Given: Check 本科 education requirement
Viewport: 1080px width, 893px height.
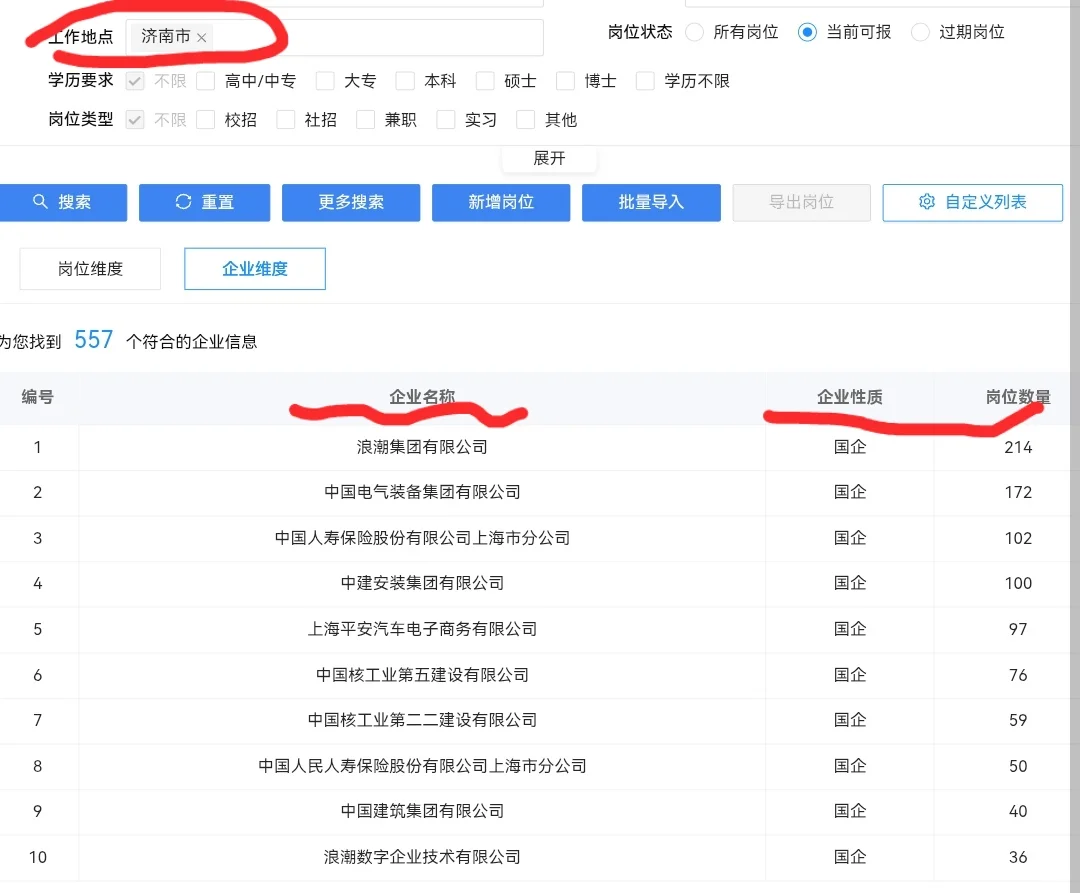Looking at the screenshot, I should (x=405, y=81).
